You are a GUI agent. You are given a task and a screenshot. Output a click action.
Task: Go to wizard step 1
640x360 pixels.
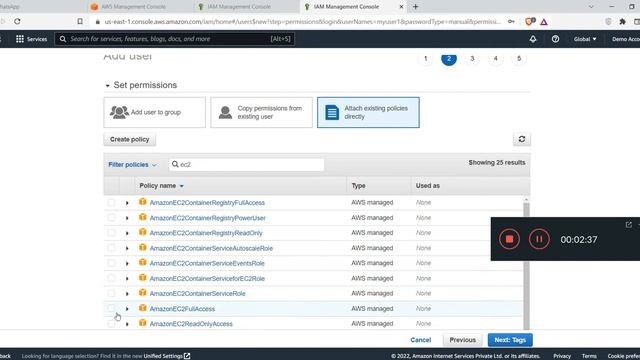(x=425, y=58)
